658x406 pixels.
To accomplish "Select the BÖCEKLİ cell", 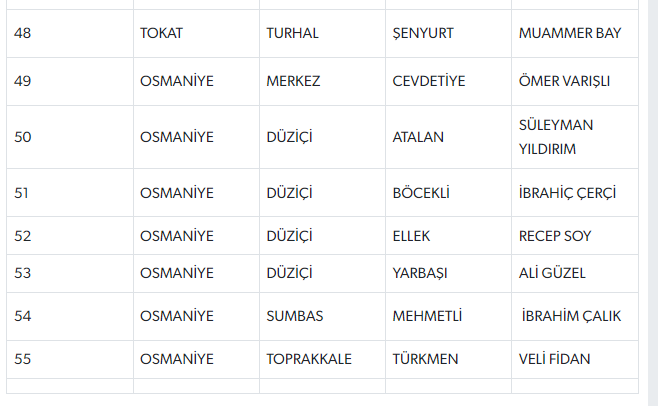I will click(448, 193).
